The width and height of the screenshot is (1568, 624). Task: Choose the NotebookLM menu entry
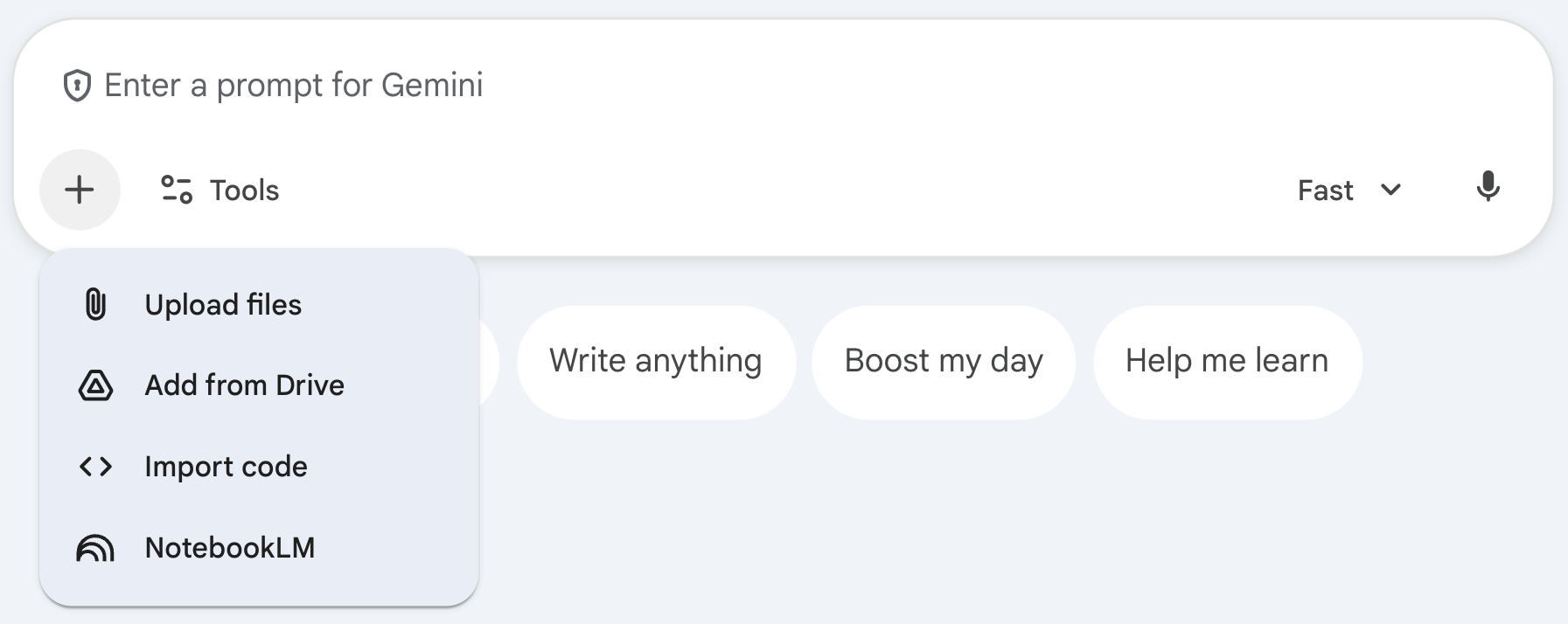pos(229,548)
